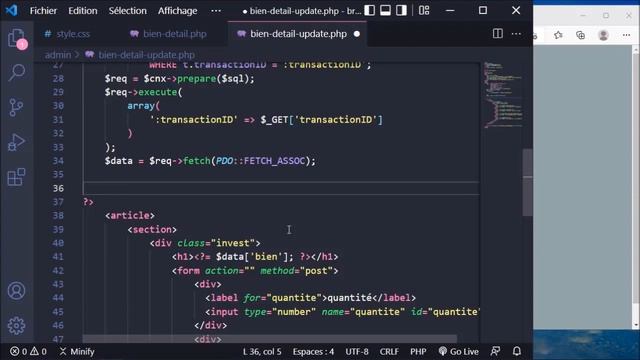Viewport: 640px width, 360px height.
Task: Start Go Live server
Action: pyautogui.click(x=458, y=351)
